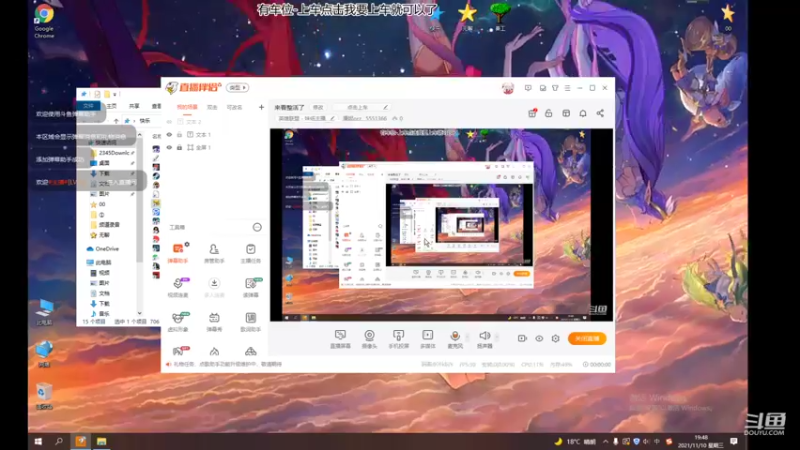Click the gift box icon with red dot
Screen dimensions: 800x450
pyautogui.click(x=532, y=113)
